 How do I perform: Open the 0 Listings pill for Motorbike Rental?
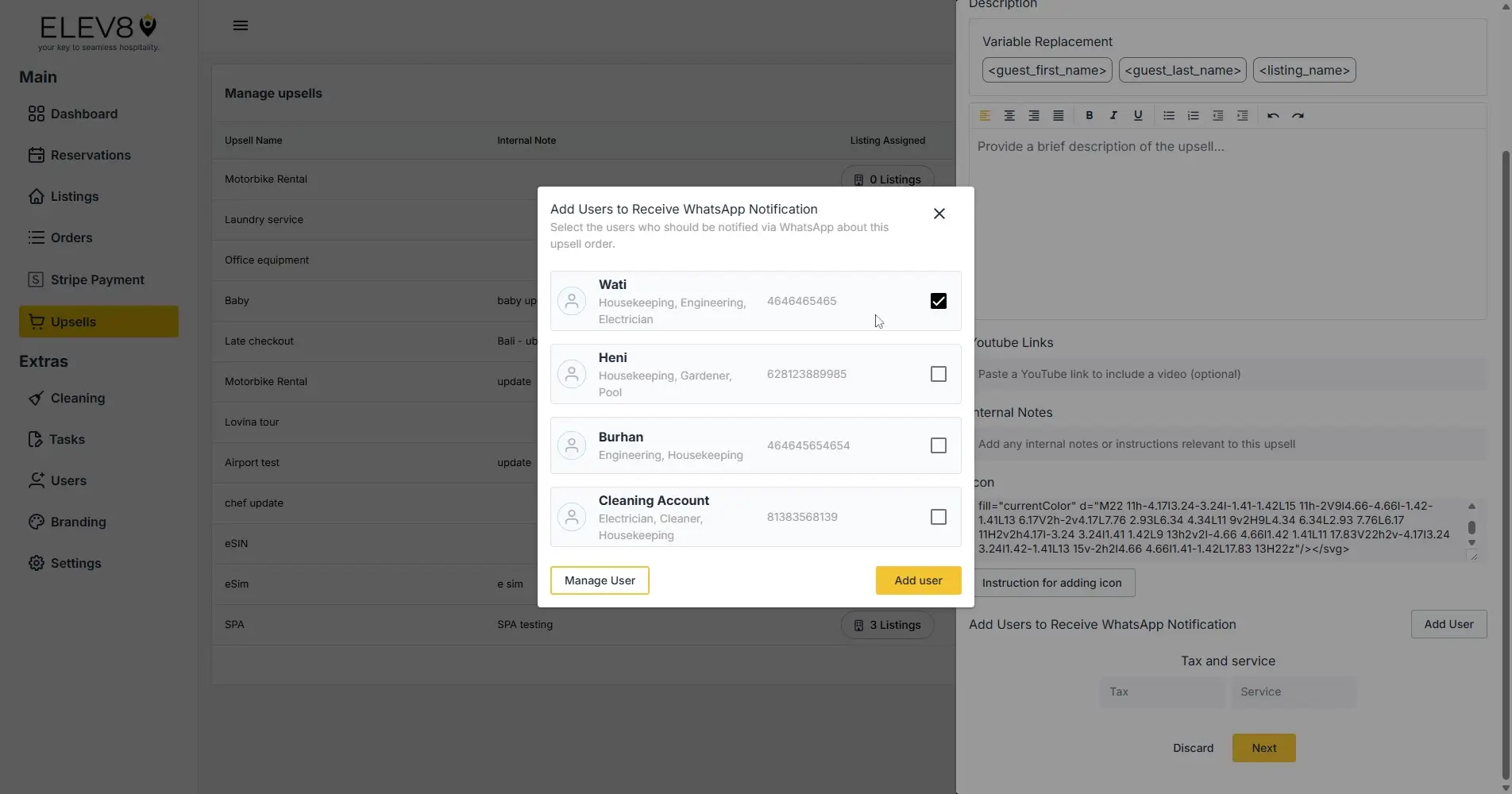tap(887, 179)
